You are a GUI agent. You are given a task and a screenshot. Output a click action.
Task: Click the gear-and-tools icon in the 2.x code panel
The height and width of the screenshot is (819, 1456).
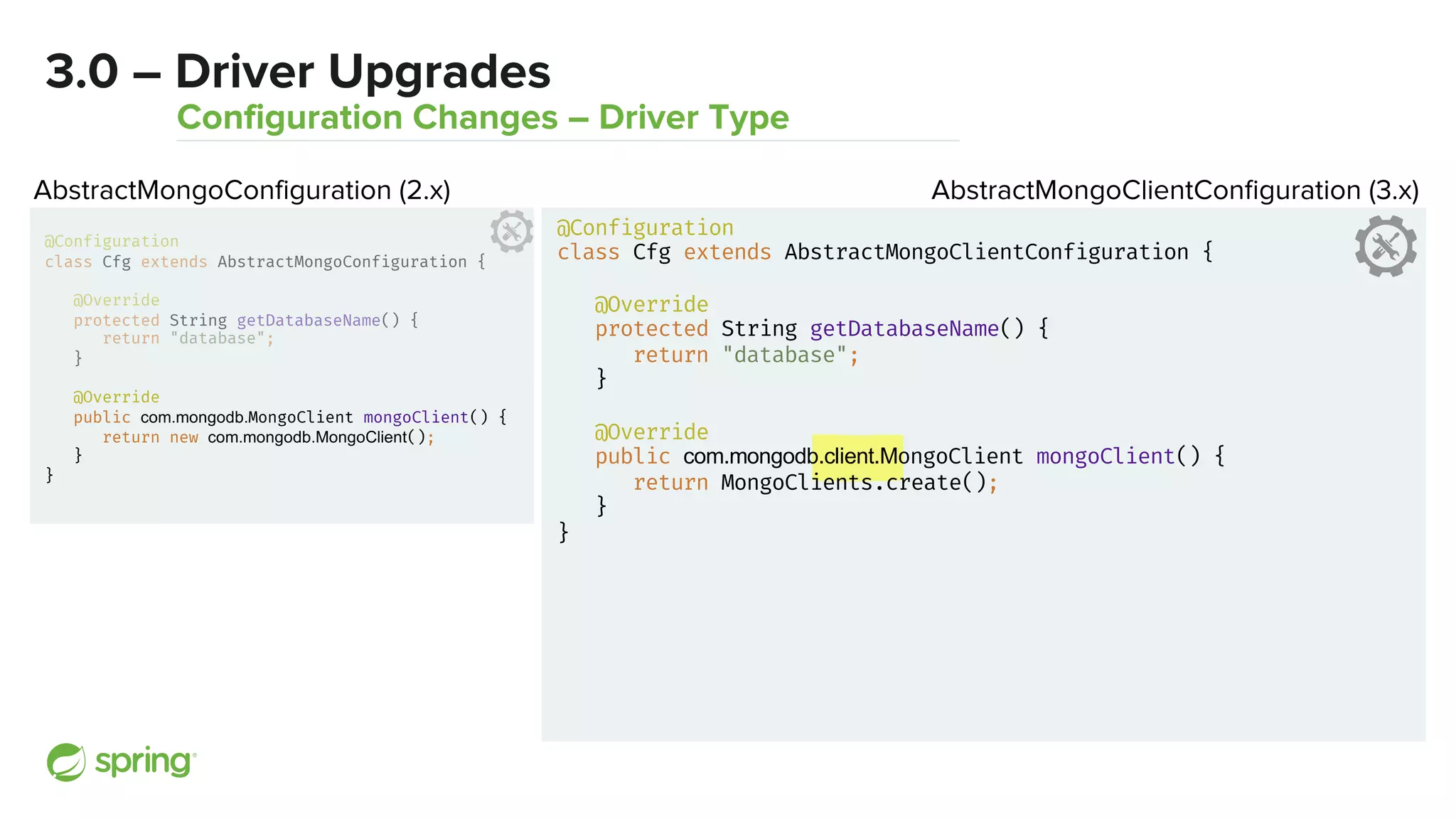[512, 231]
